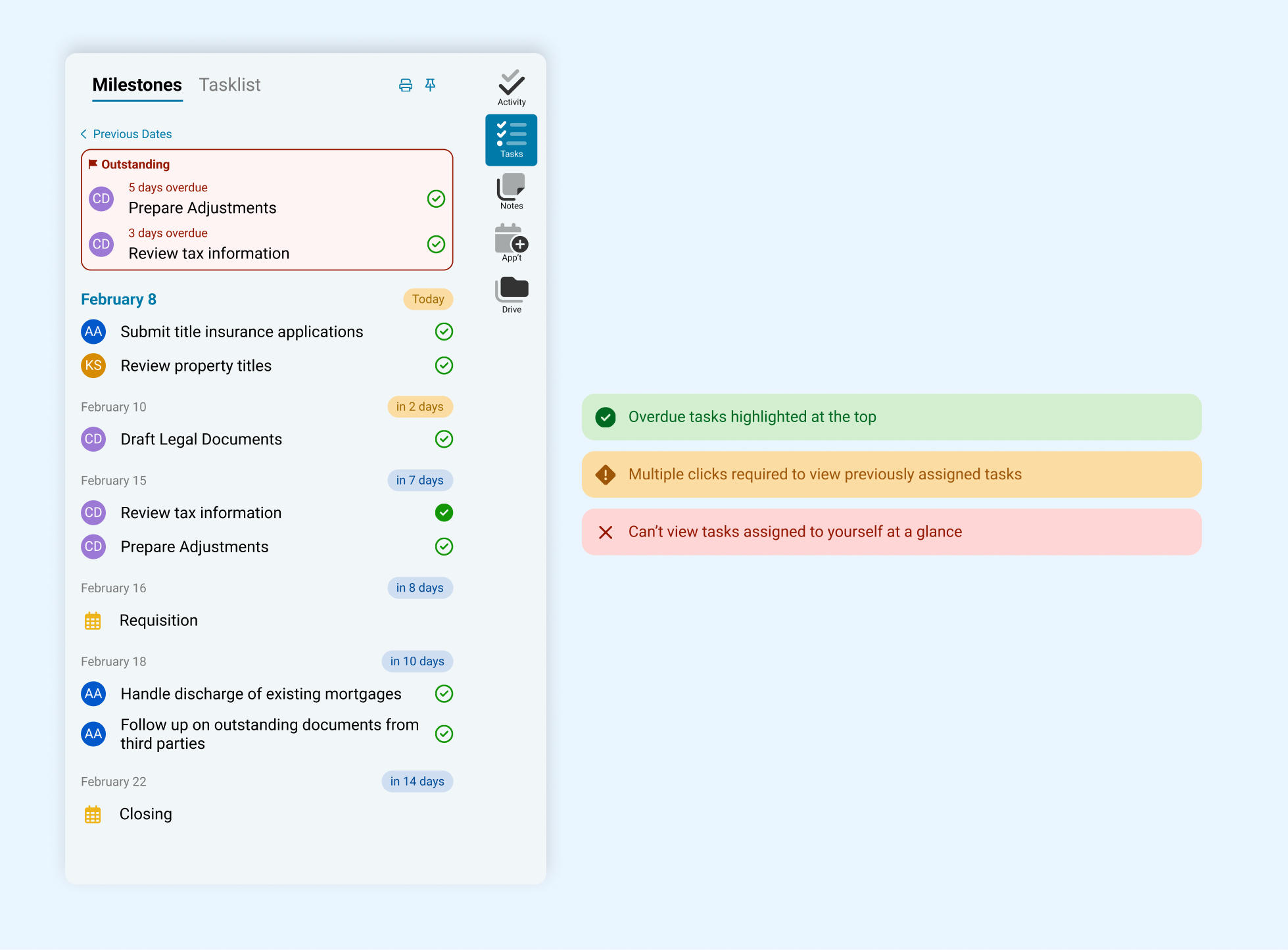Screen dimensions: 1288x950
Task: Click the Requisition calendar icon
Action: tap(93, 621)
